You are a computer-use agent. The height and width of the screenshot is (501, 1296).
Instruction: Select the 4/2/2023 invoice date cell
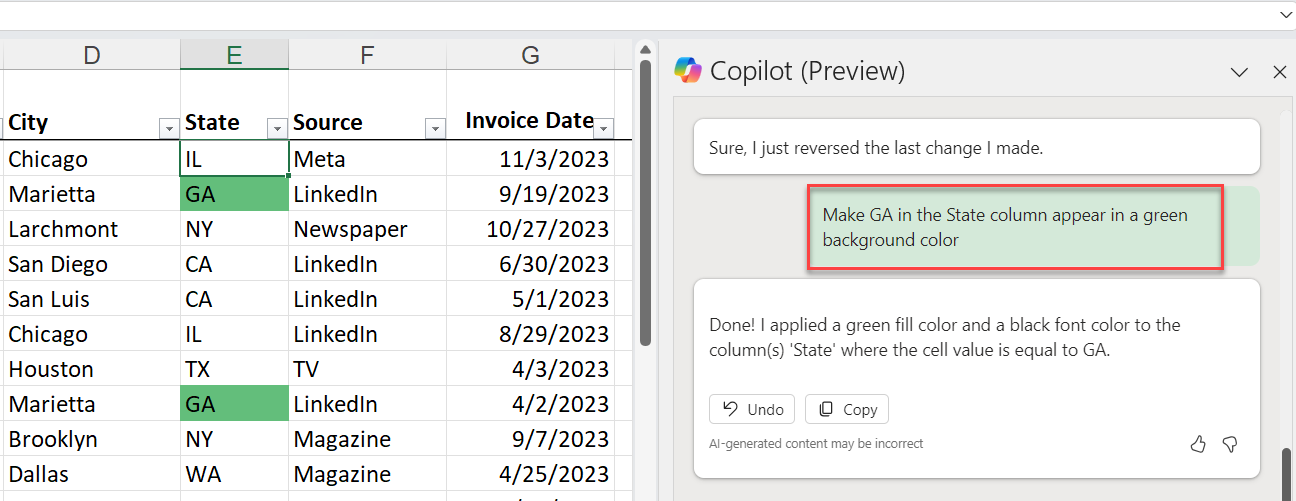click(x=530, y=404)
